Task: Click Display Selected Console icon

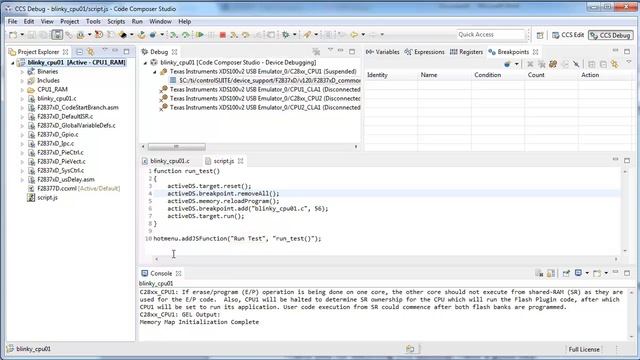Action: coord(578,273)
